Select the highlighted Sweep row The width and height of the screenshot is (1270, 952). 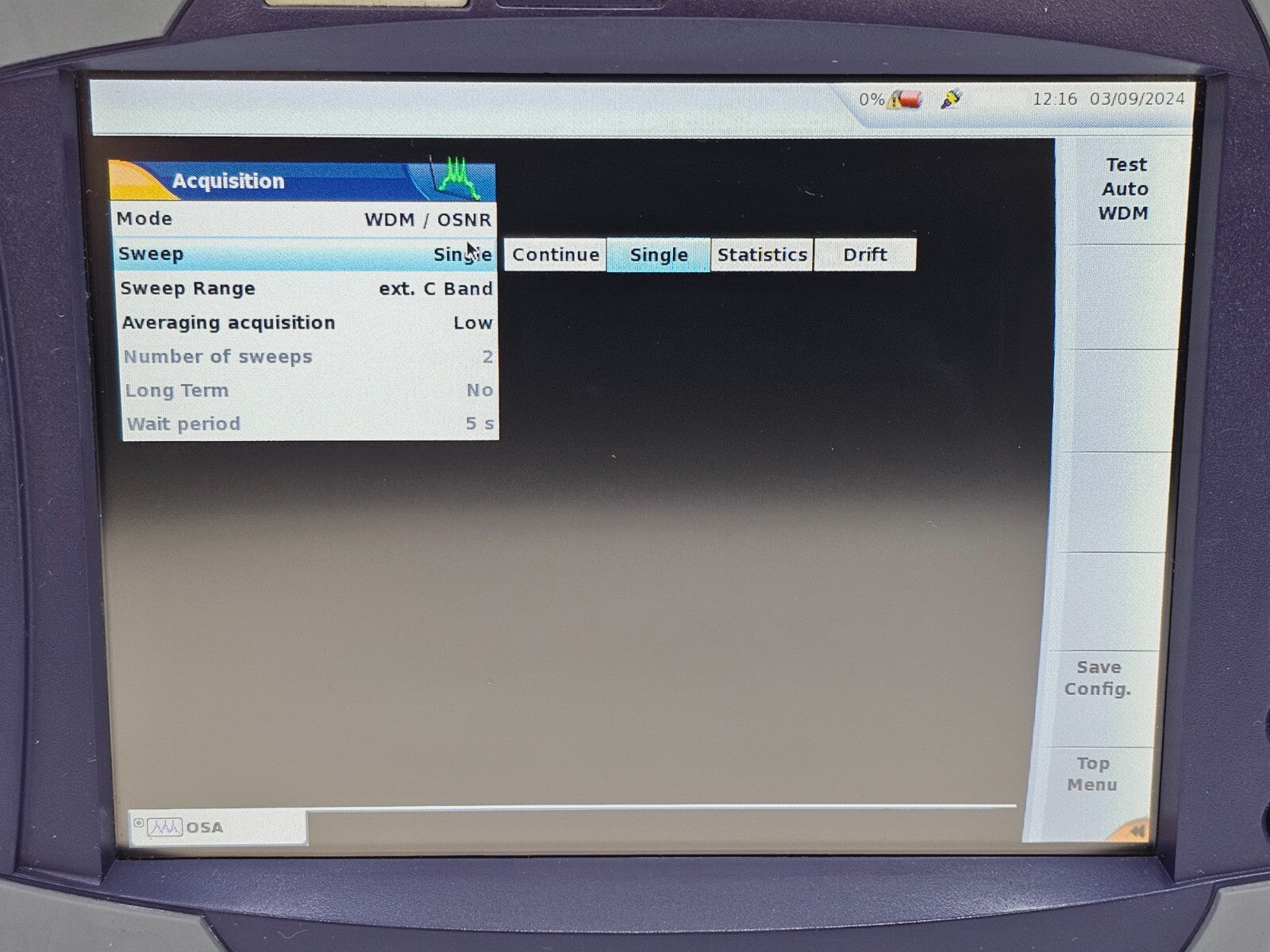(x=305, y=255)
